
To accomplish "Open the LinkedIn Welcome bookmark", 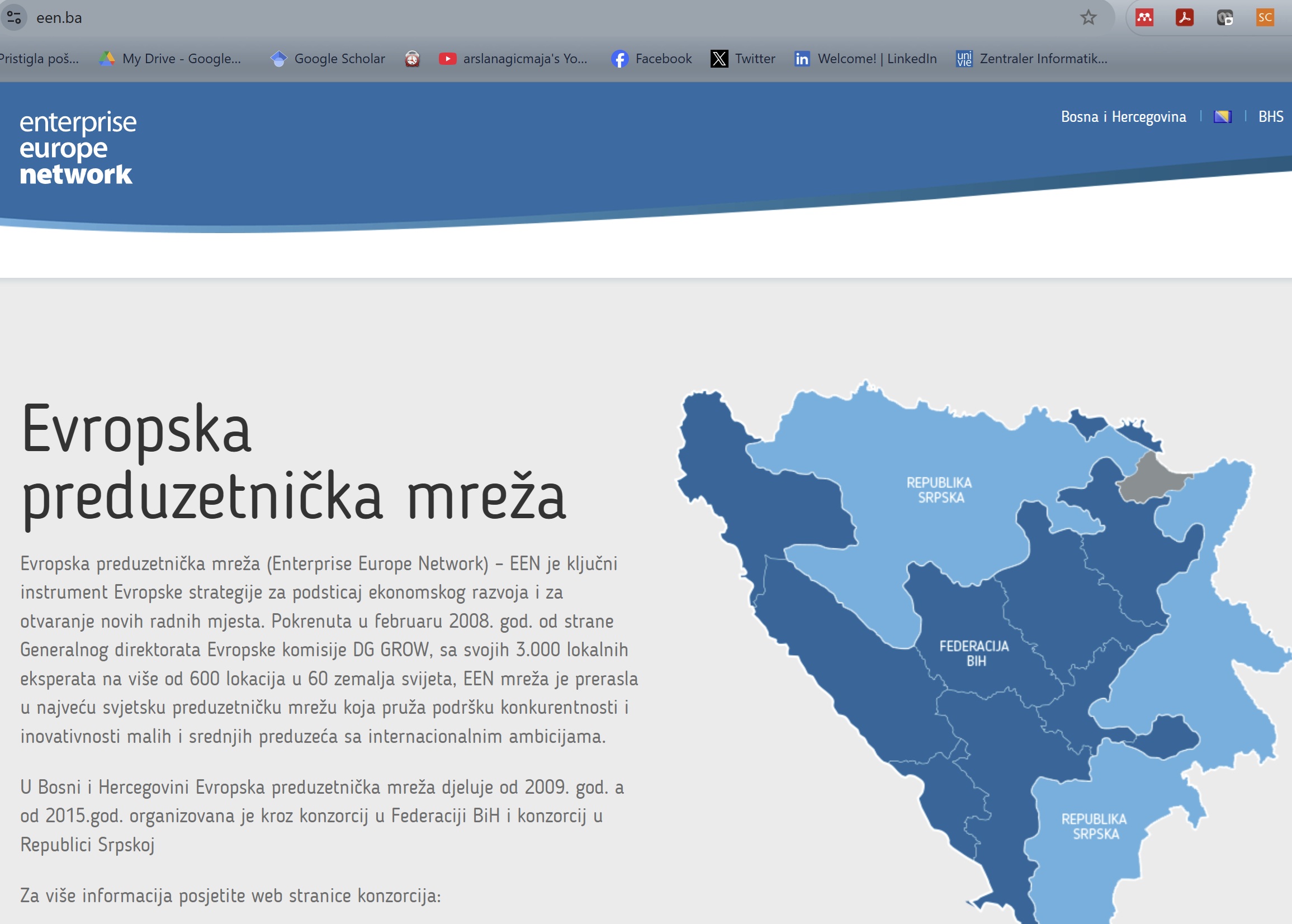I will tap(865, 59).
